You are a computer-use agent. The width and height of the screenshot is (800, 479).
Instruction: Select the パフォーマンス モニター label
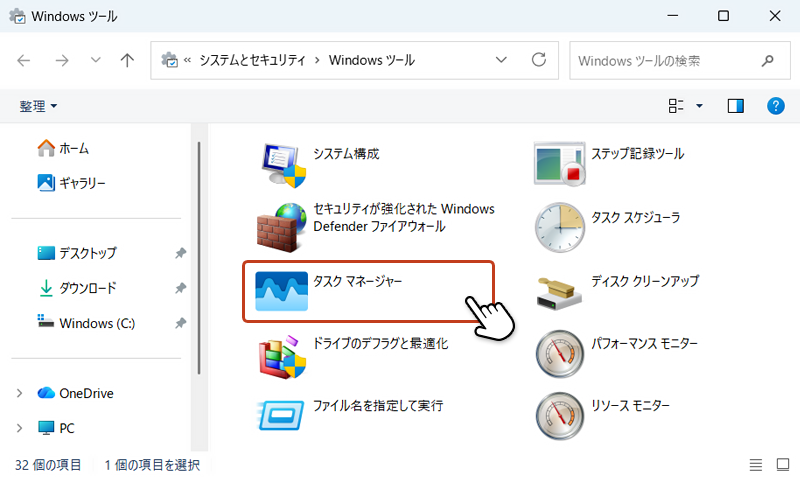(644, 343)
